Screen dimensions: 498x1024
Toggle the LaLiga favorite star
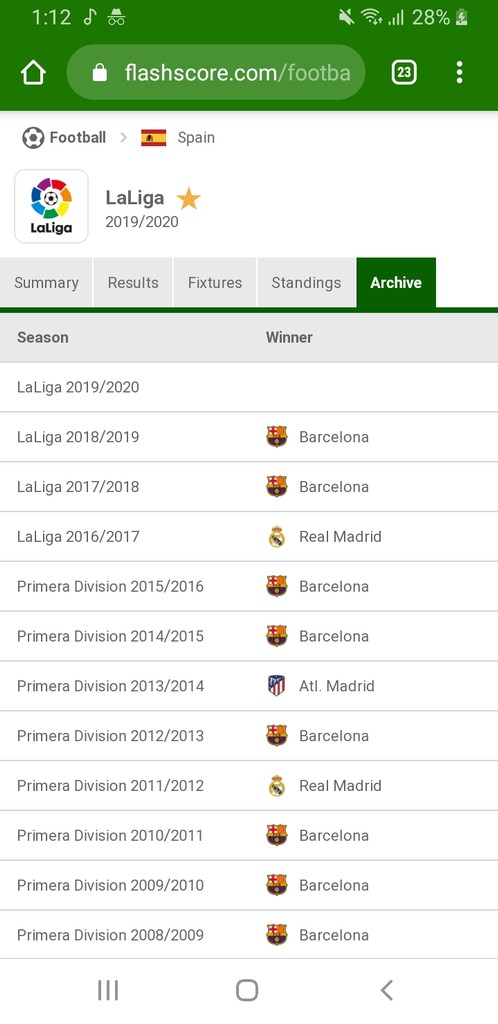click(189, 199)
